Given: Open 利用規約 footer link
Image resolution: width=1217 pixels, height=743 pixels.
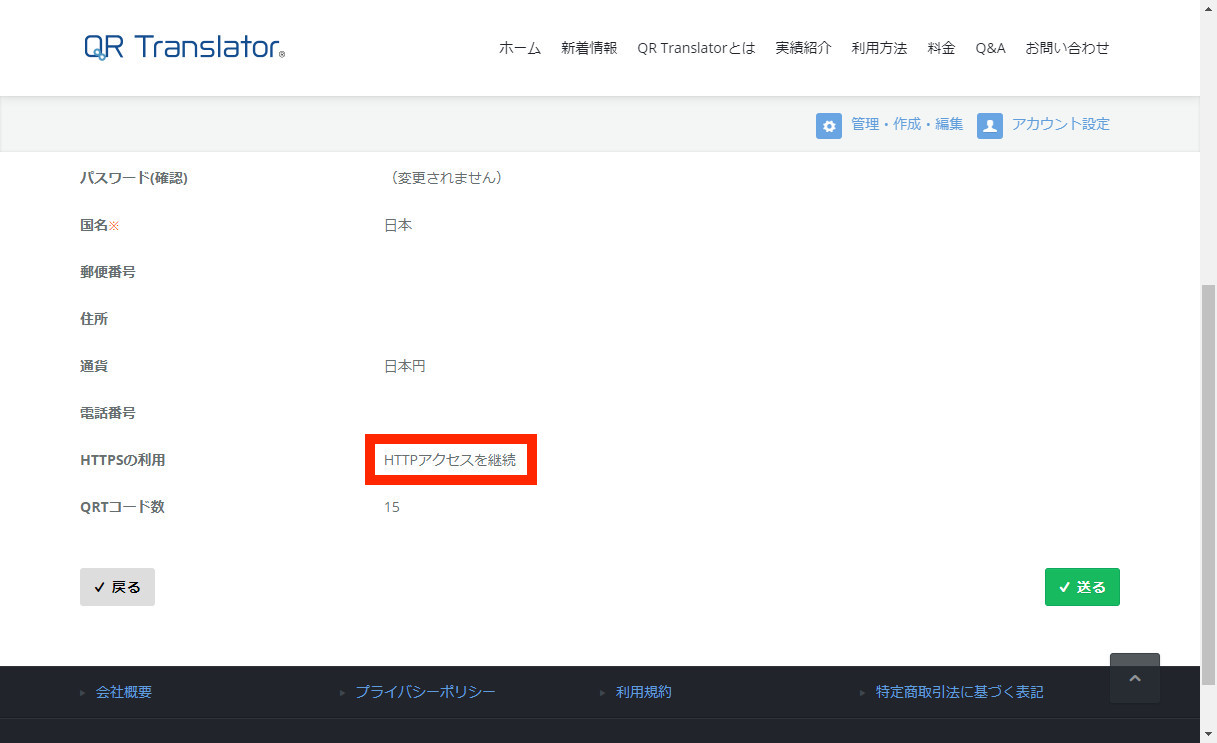Looking at the screenshot, I should pos(644,692).
